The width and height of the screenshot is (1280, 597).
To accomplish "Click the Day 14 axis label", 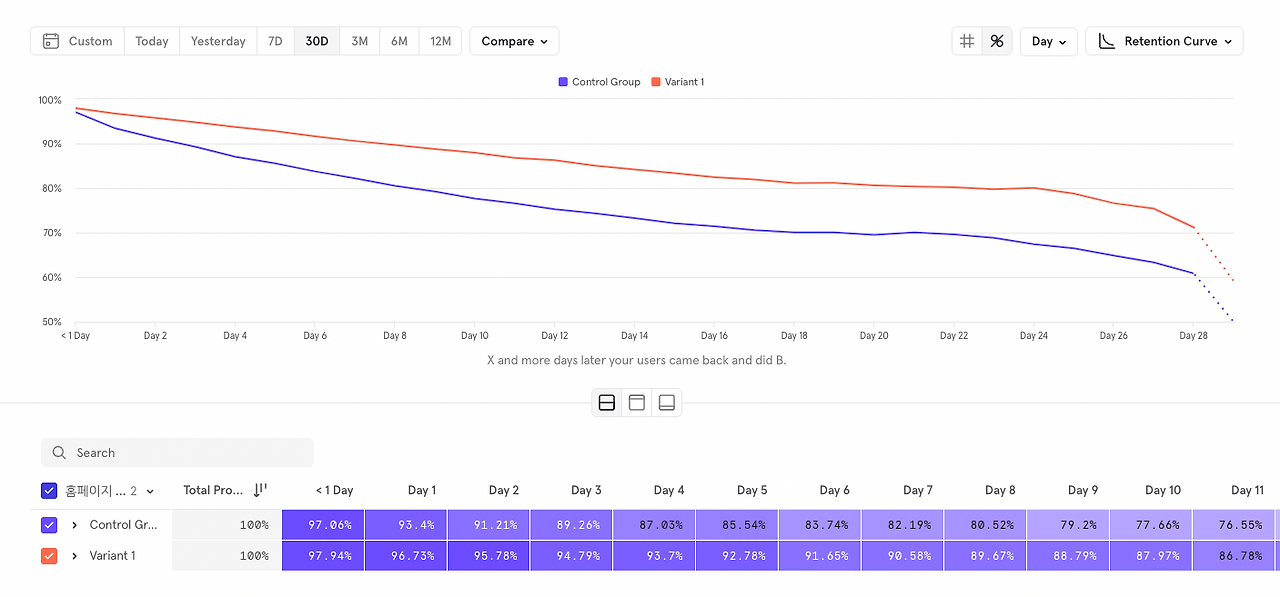I will click(634, 336).
